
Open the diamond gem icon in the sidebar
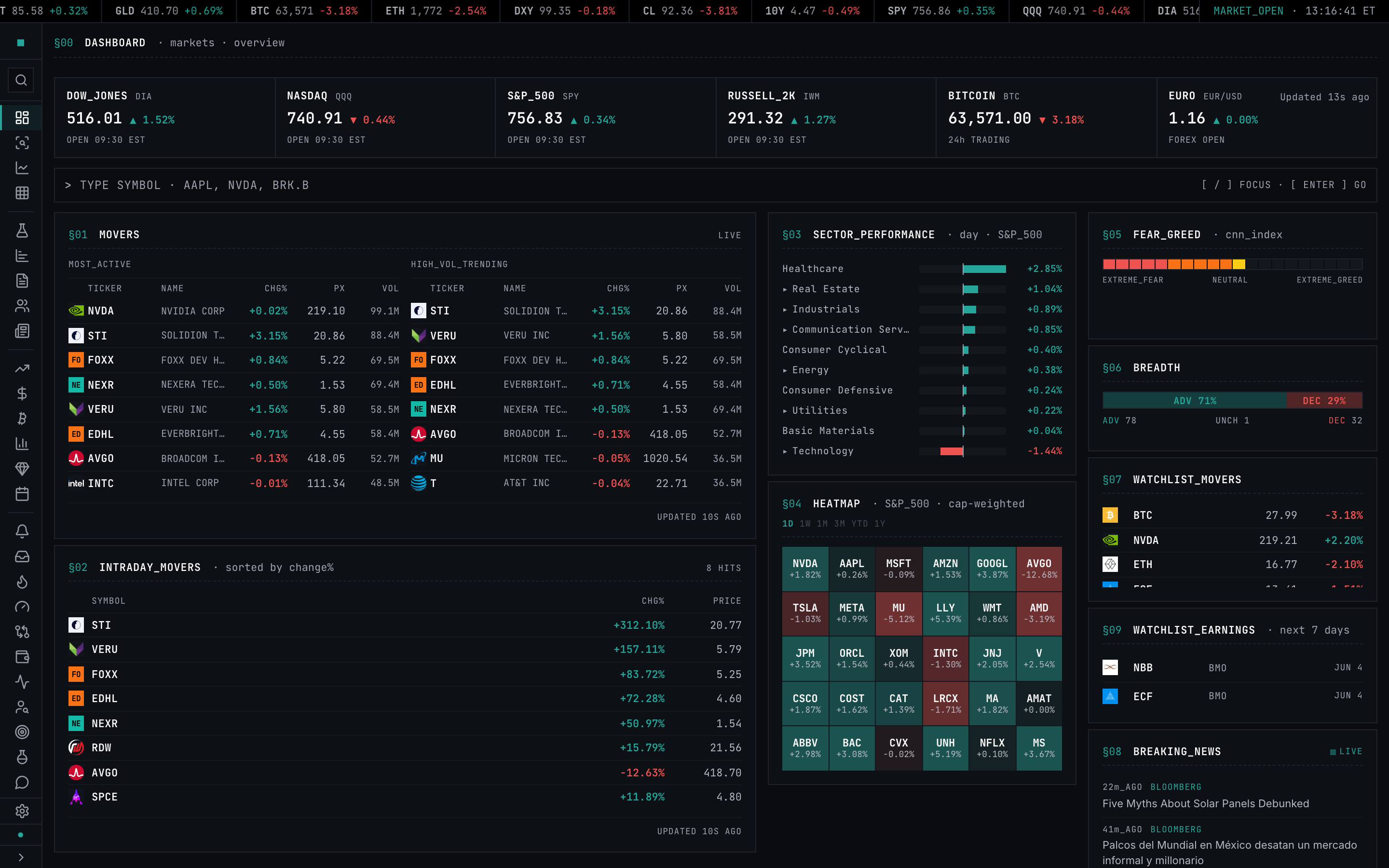point(22,469)
